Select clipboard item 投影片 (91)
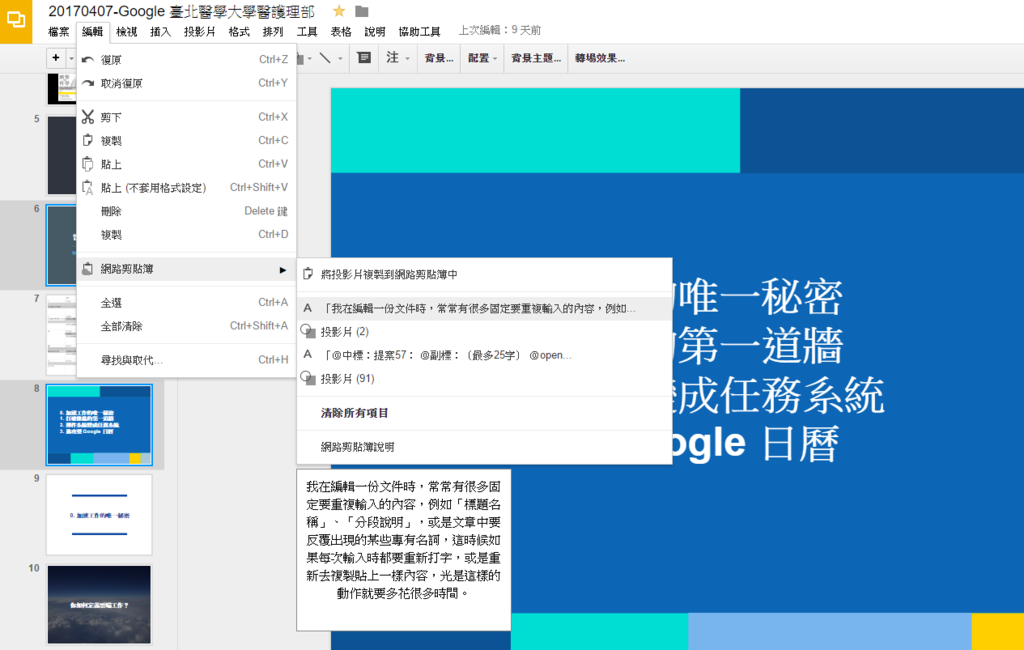This screenshot has width=1024, height=650. click(x=485, y=379)
